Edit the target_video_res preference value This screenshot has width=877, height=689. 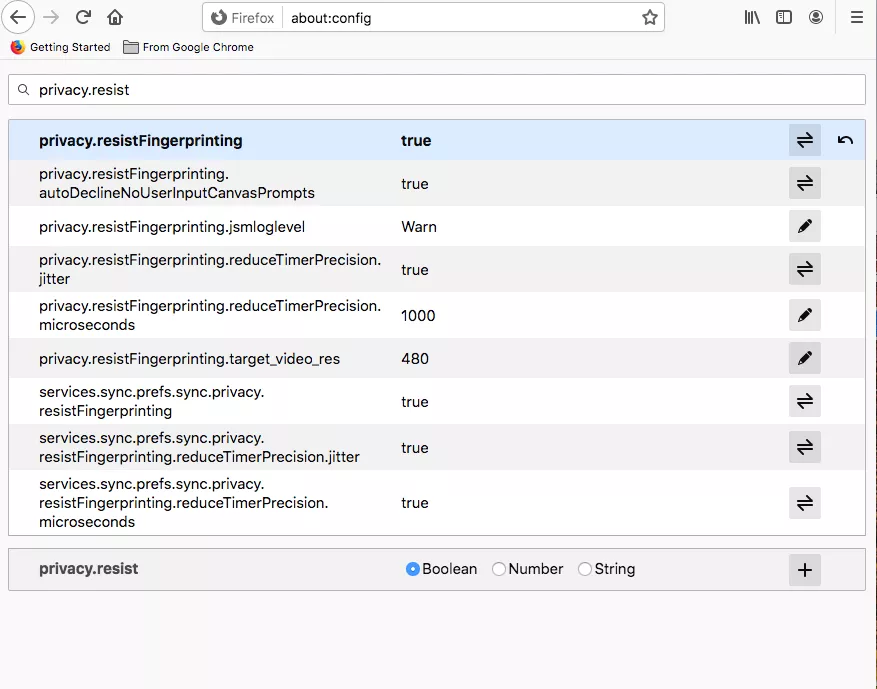(804, 358)
